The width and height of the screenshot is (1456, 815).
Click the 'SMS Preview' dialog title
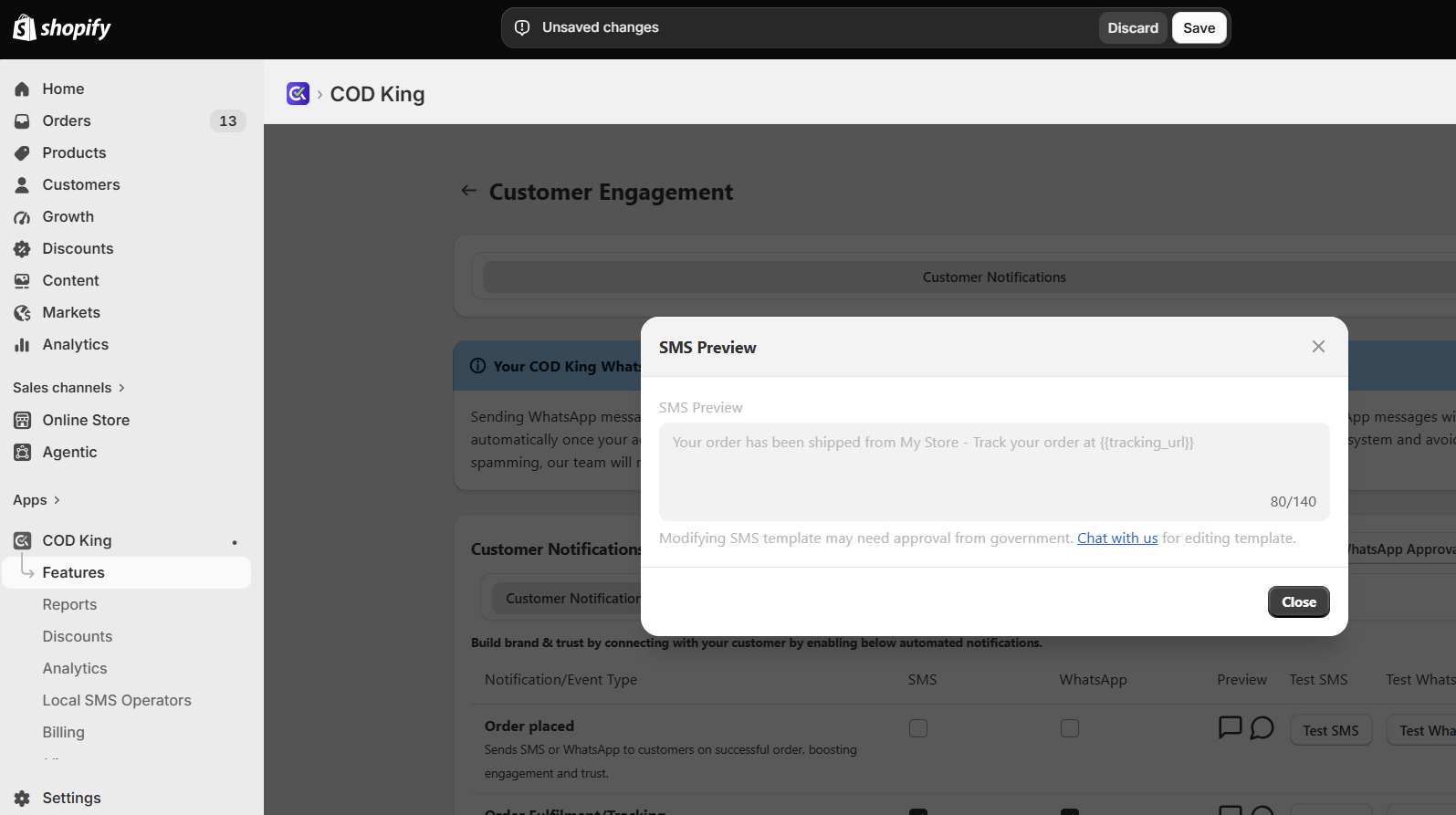(707, 348)
